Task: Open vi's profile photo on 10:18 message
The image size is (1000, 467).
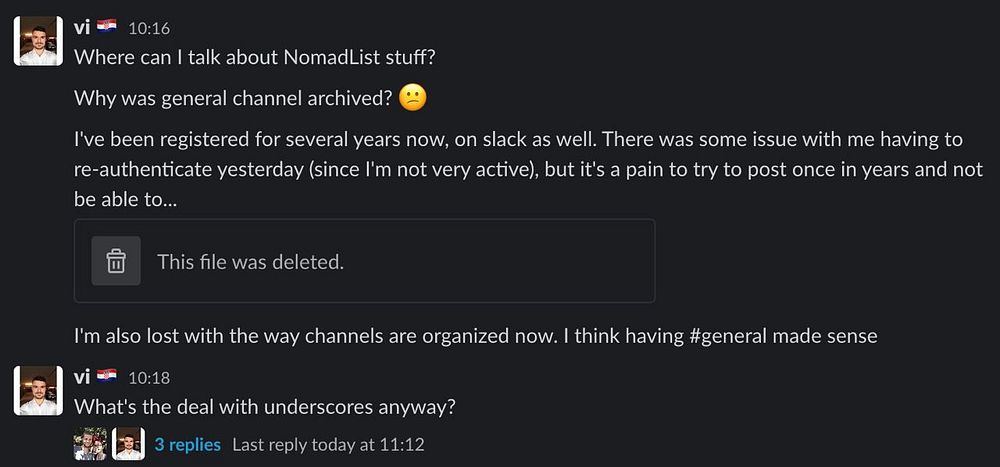Action: (39, 390)
